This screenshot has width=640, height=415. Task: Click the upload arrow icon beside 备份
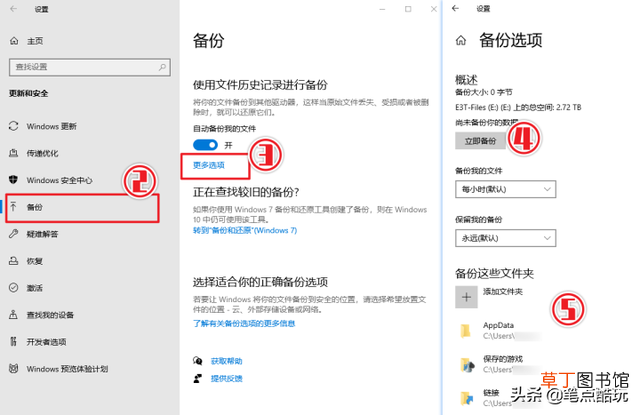(13, 207)
